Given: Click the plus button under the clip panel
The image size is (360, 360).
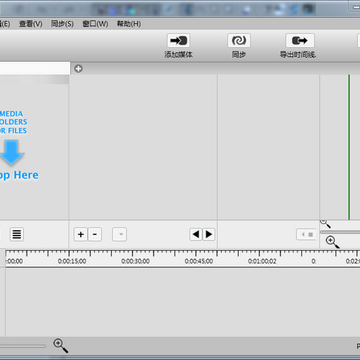Looking at the screenshot, I should (81, 234).
